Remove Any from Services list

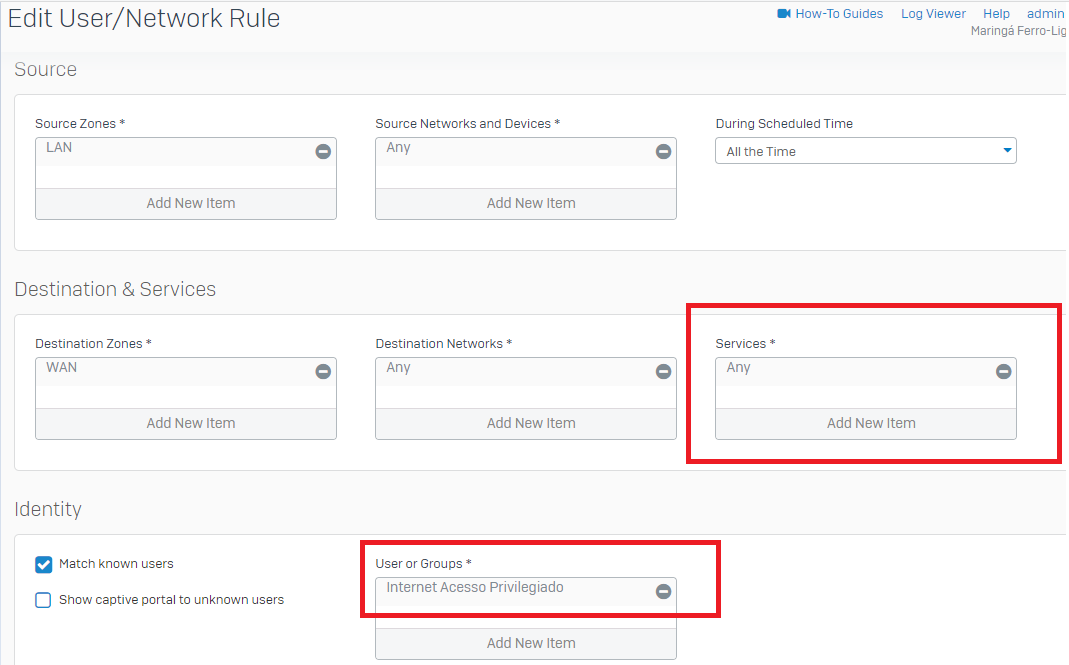pos(1003,371)
